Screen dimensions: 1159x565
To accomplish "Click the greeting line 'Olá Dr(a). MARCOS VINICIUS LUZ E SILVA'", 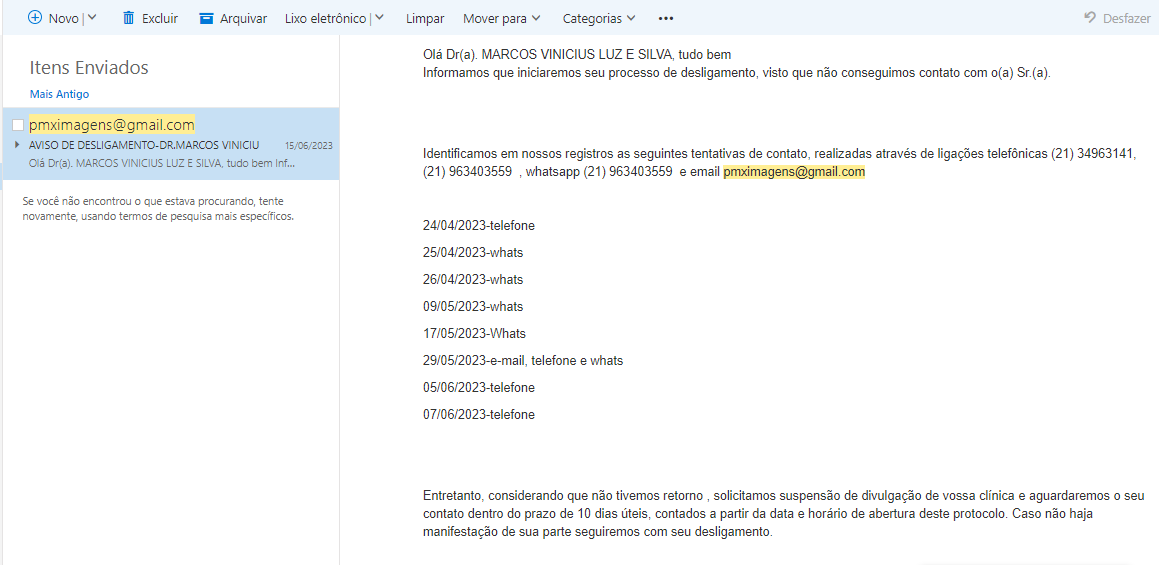I will 548,55.
